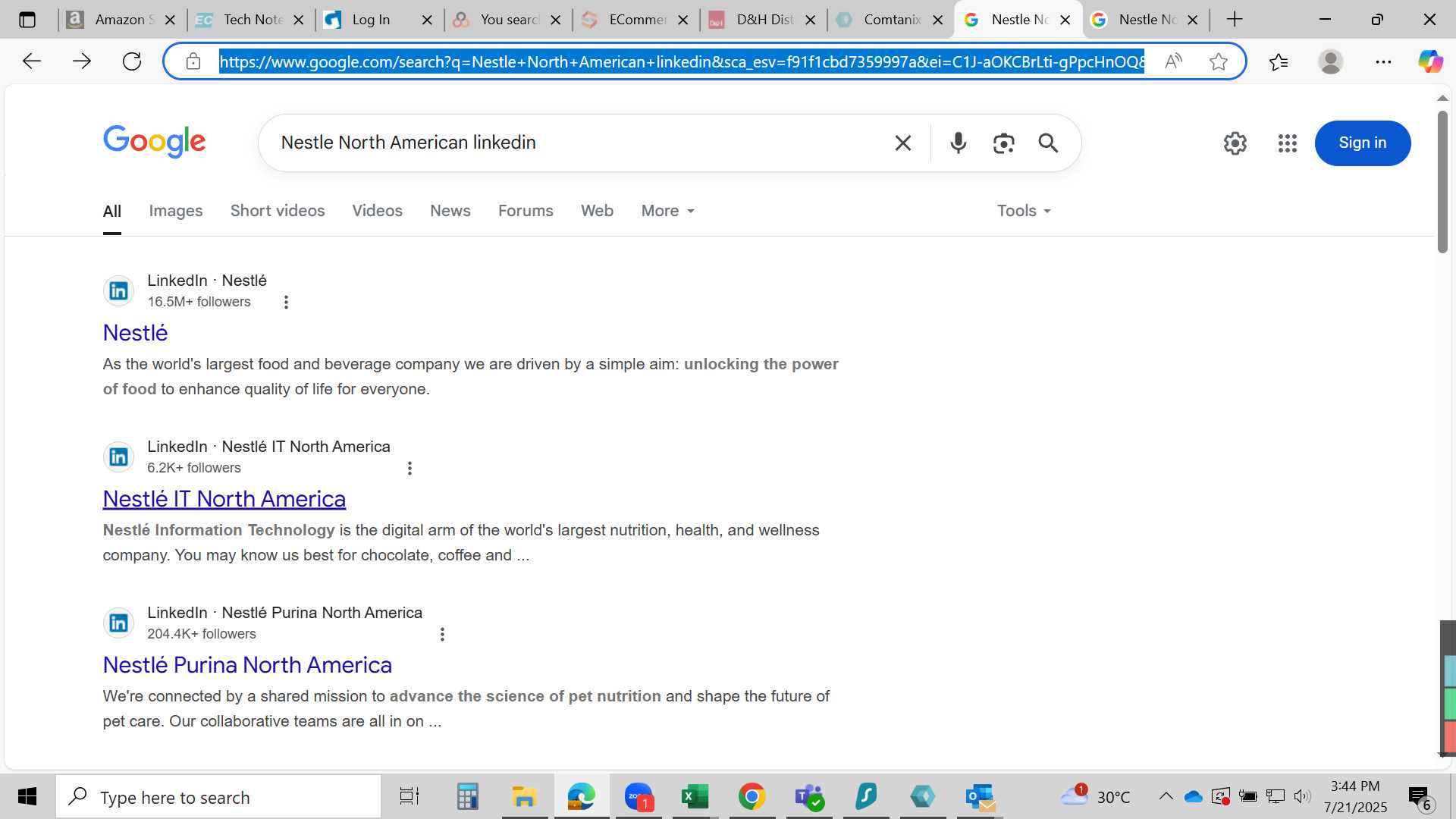1456x819 pixels.
Task: Open Task View on the taskbar
Action: (409, 796)
